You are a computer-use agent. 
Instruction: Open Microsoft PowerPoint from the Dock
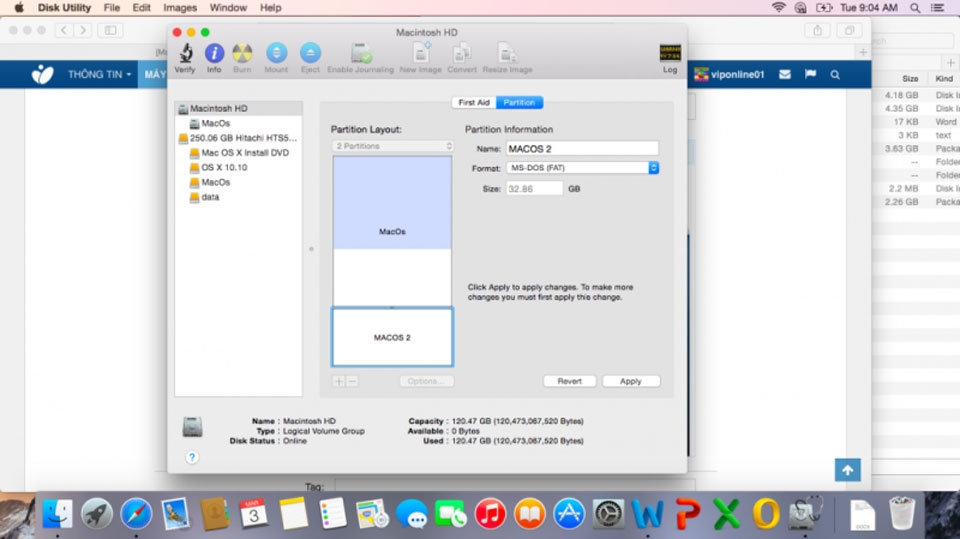click(x=688, y=513)
